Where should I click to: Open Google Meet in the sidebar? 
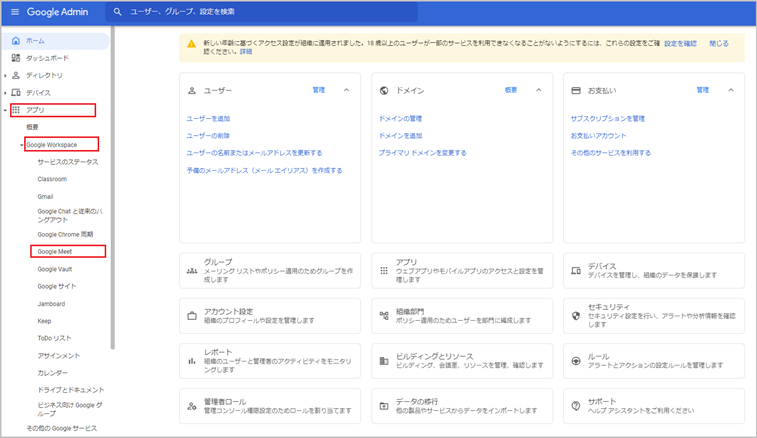point(55,252)
